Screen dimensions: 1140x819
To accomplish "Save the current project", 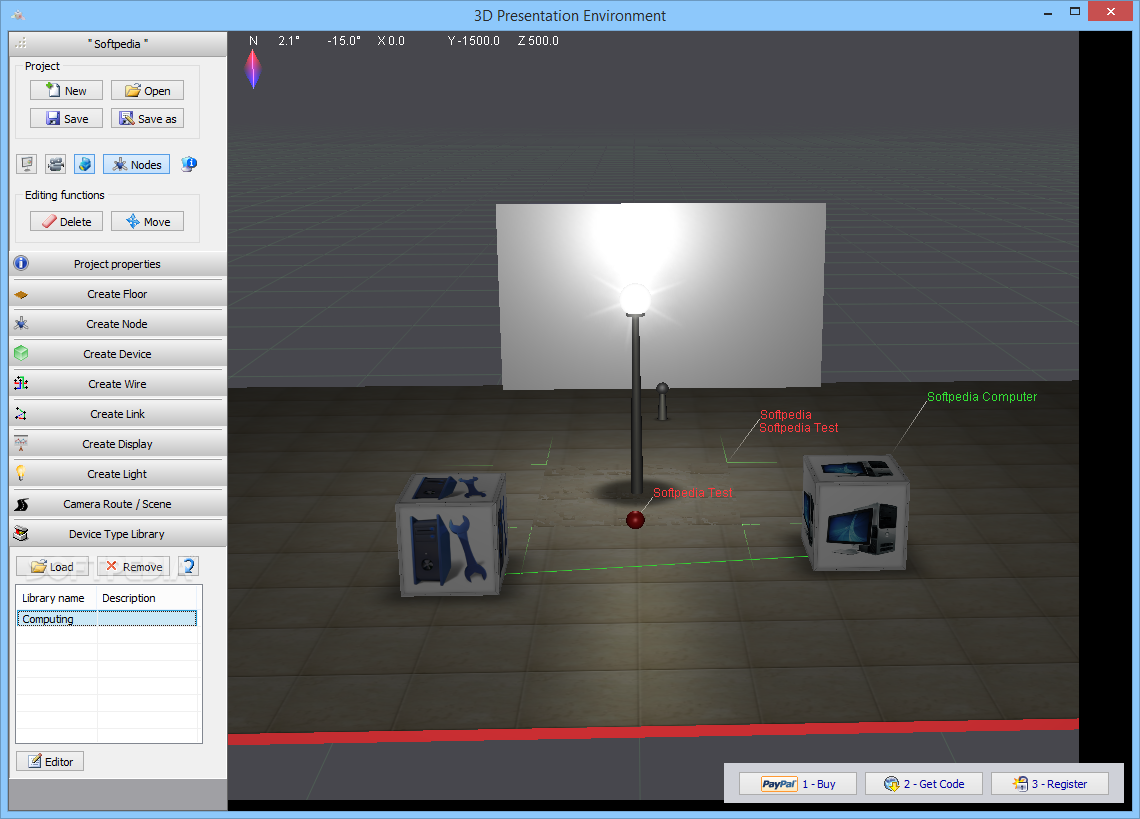I will point(66,119).
